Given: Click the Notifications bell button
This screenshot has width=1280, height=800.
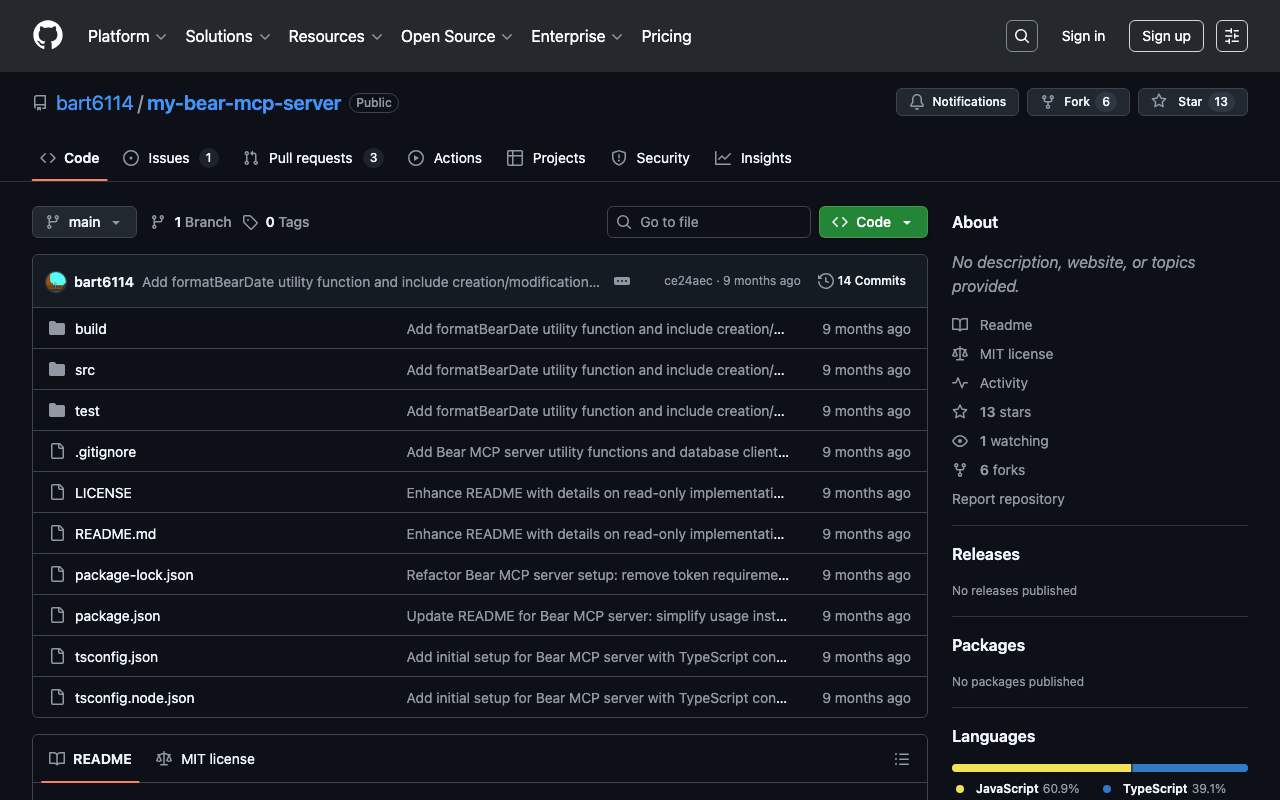Looking at the screenshot, I should pos(957,102).
